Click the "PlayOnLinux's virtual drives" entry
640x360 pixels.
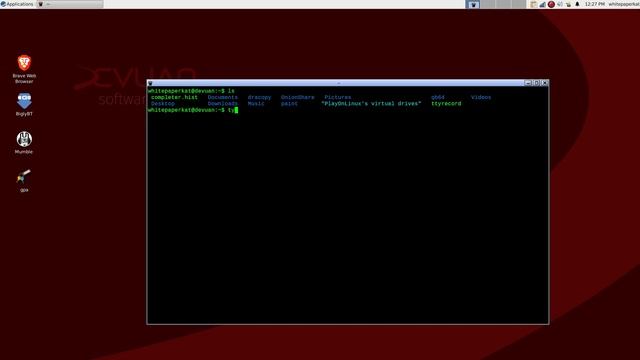coord(371,104)
